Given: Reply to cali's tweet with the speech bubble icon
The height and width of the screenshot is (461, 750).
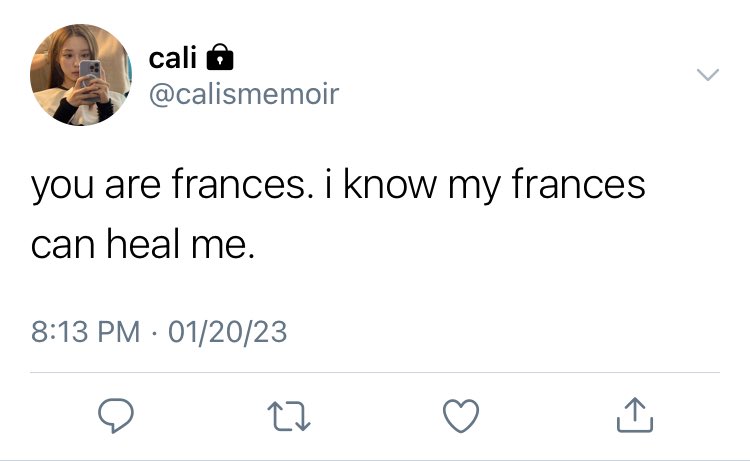Looking at the screenshot, I should tap(116, 415).
